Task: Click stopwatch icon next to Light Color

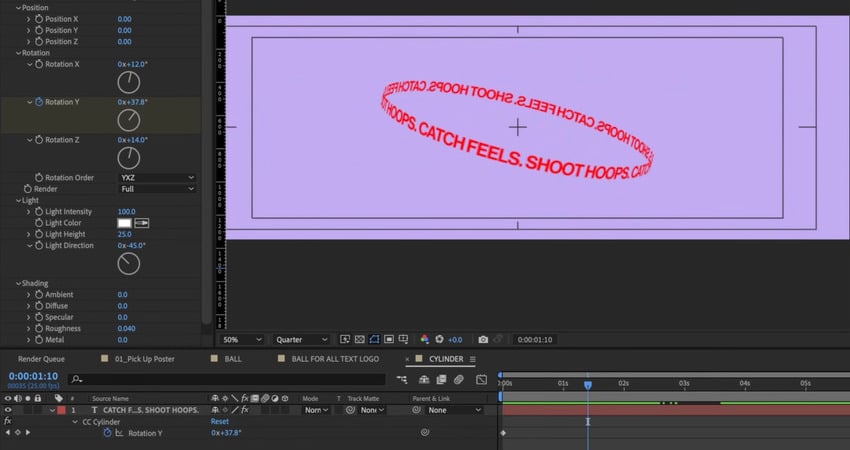Action: point(39,223)
